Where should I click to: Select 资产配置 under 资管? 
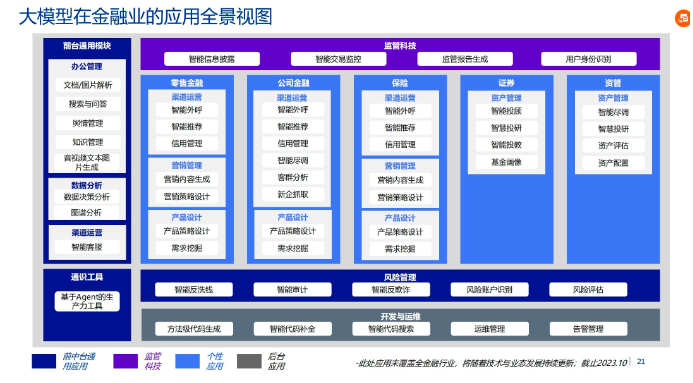pyautogui.click(x=613, y=163)
